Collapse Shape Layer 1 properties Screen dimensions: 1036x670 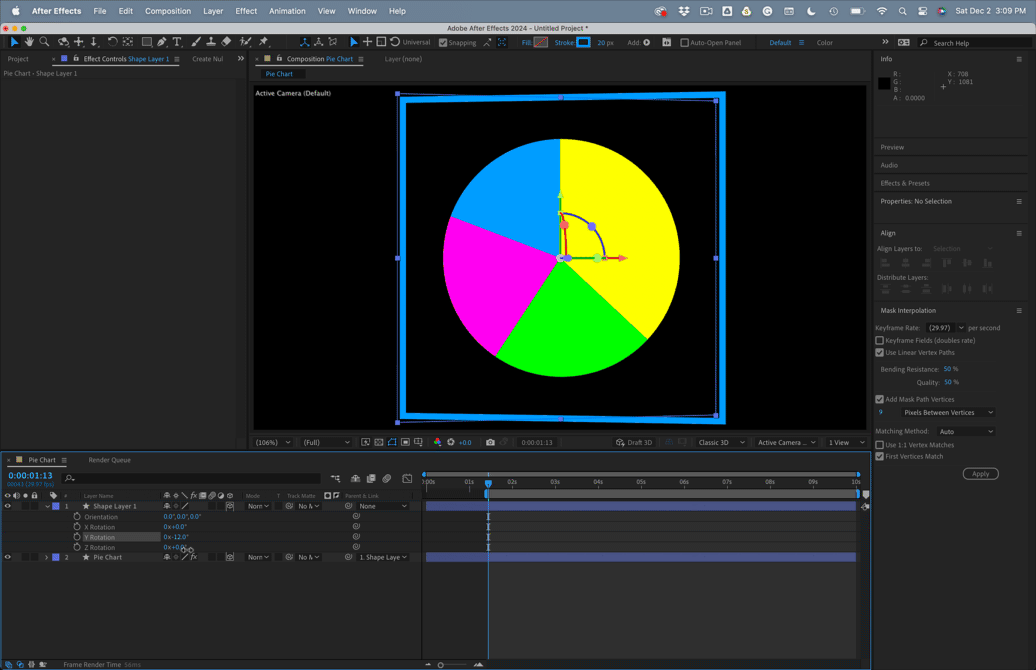coord(47,506)
